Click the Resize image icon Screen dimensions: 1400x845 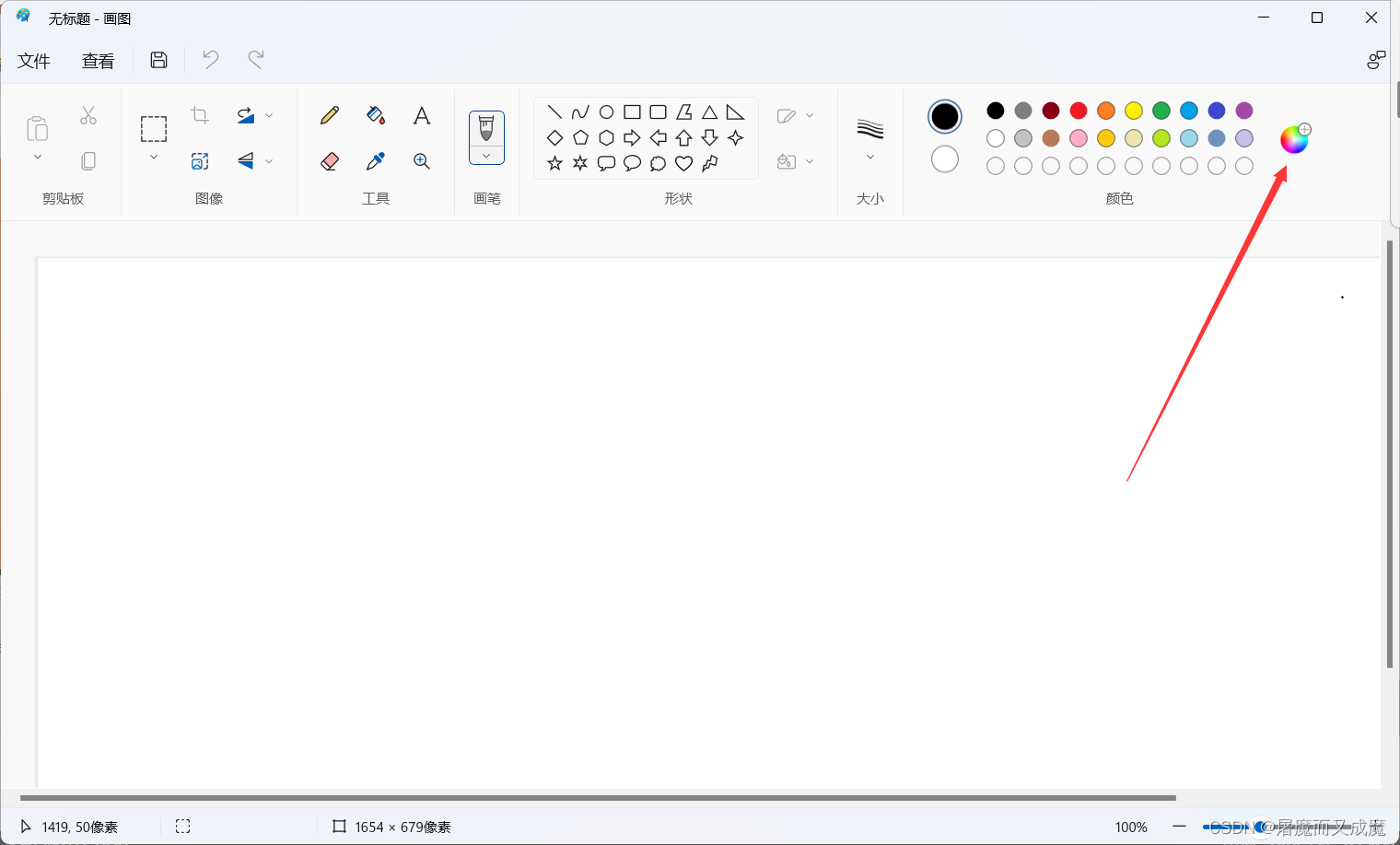(x=200, y=161)
